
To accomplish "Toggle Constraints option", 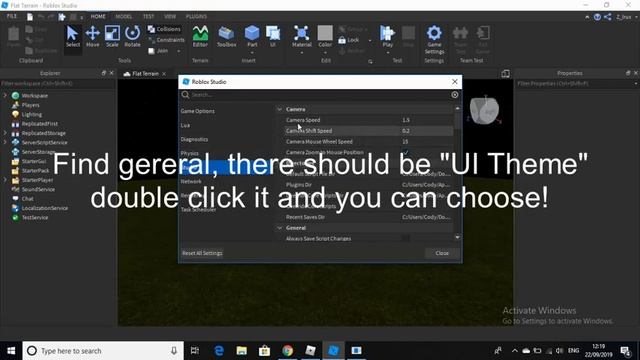I will tap(167, 40).
